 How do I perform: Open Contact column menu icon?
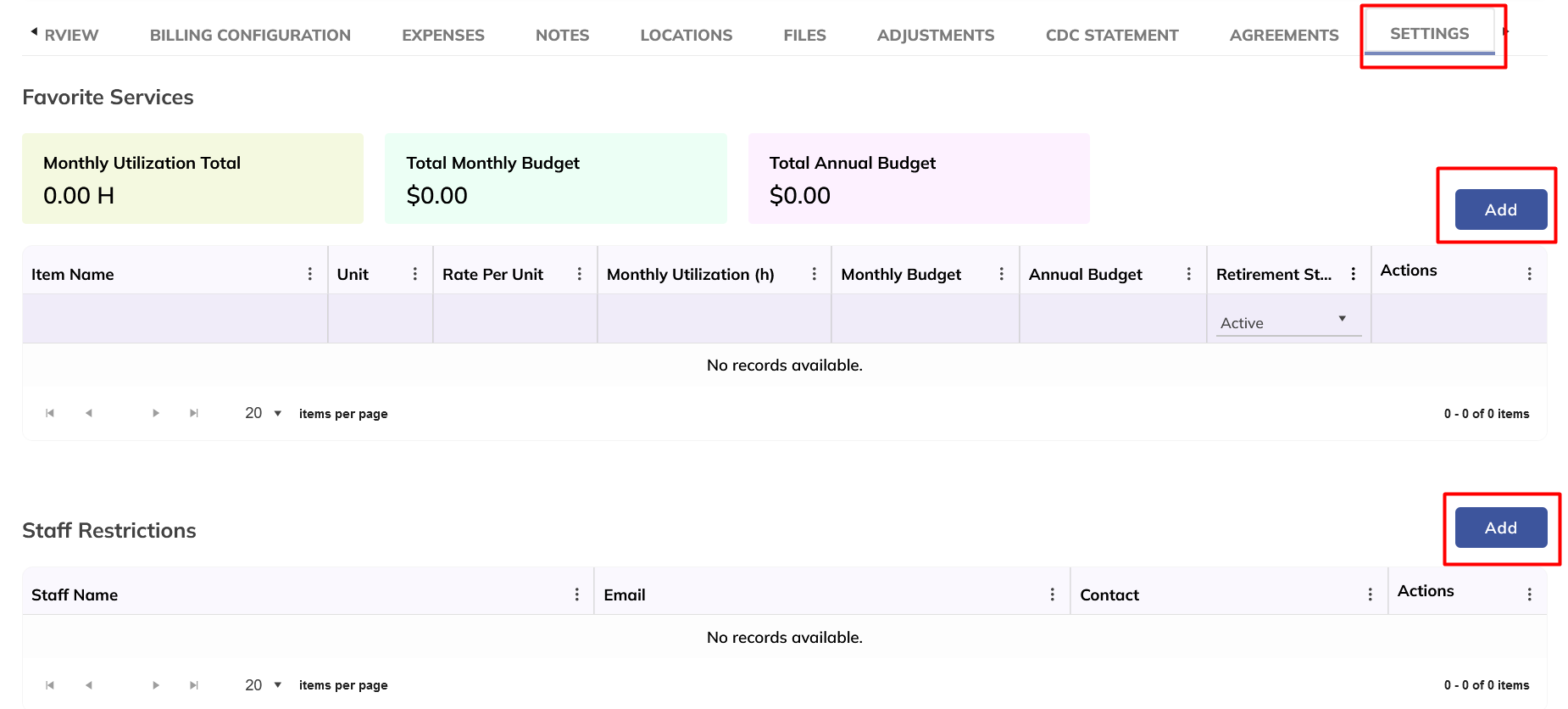pyautogui.click(x=1371, y=595)
